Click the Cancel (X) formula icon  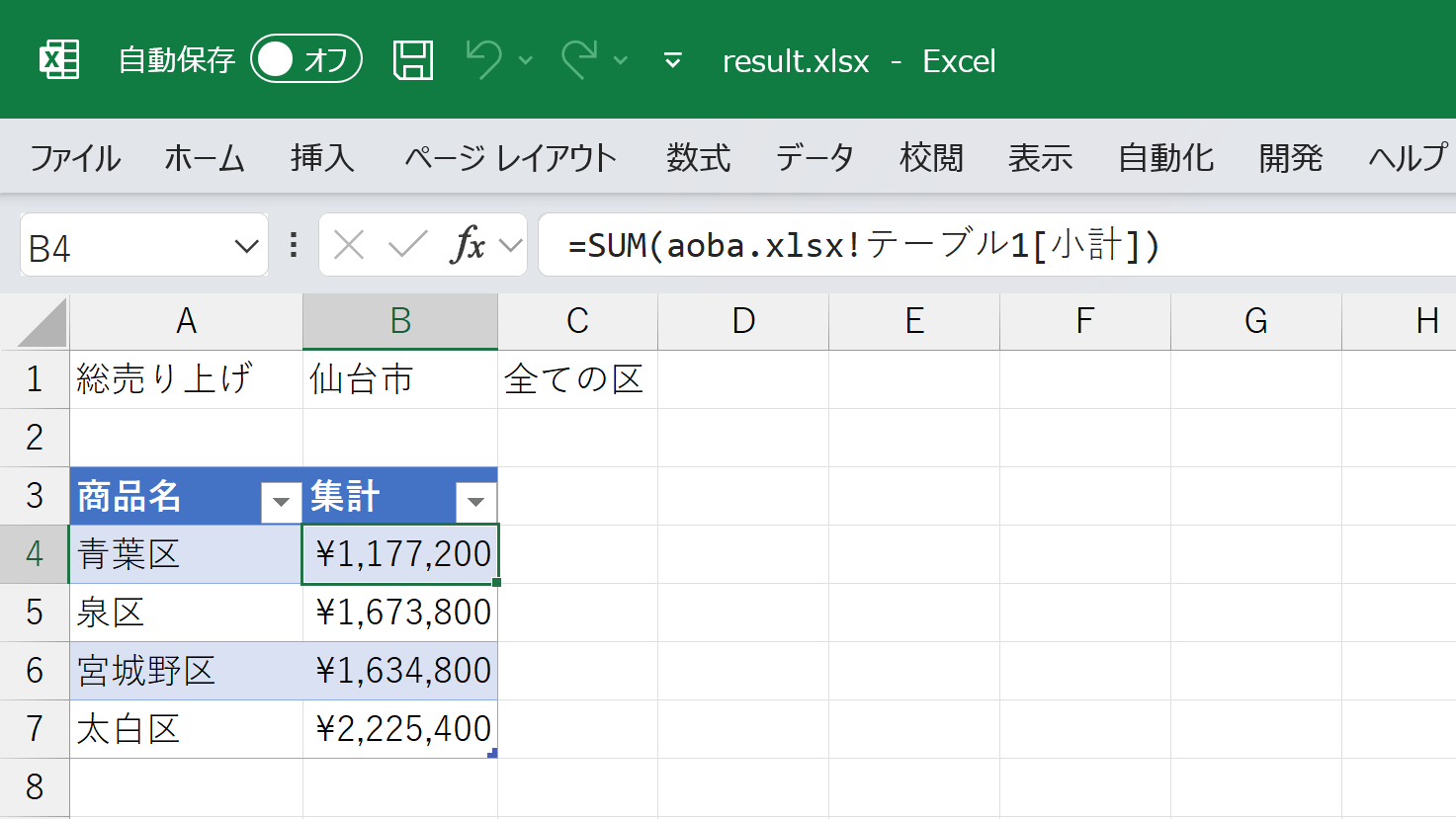(349, 245)
